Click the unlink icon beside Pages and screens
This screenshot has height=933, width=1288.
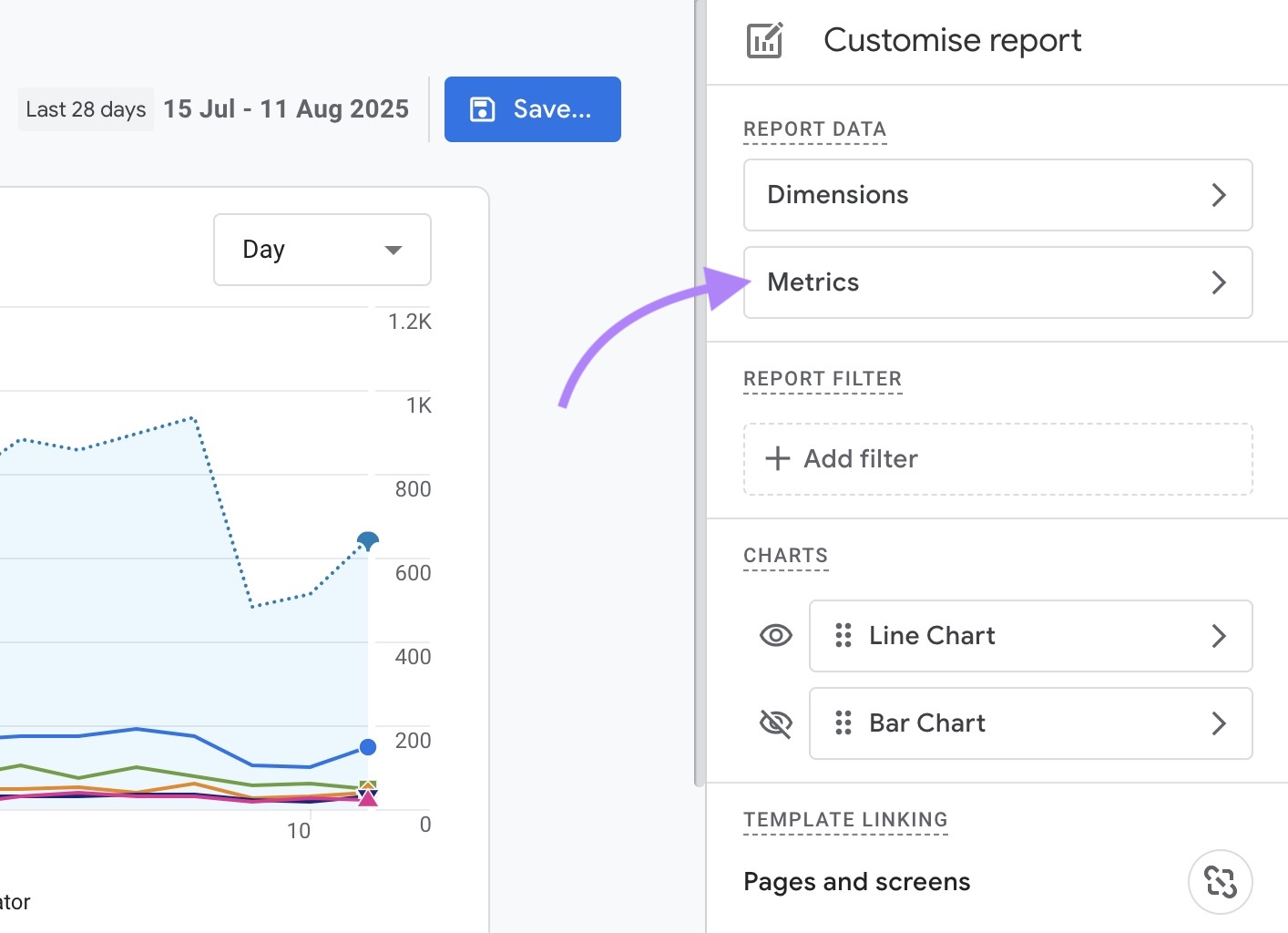click(x=1221, y=882)
